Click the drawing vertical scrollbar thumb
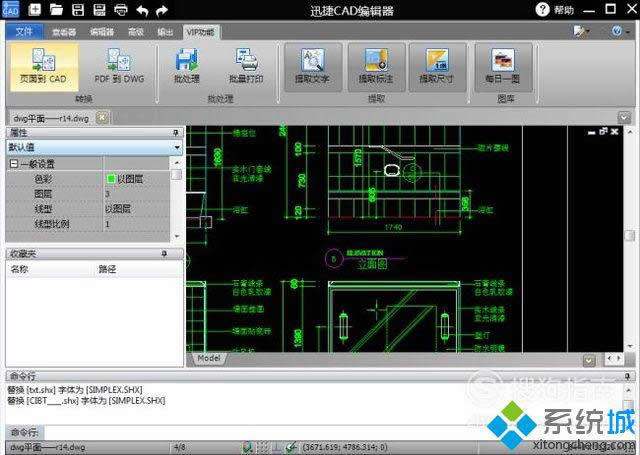The image size is (640, 455). tap(630, 235)
